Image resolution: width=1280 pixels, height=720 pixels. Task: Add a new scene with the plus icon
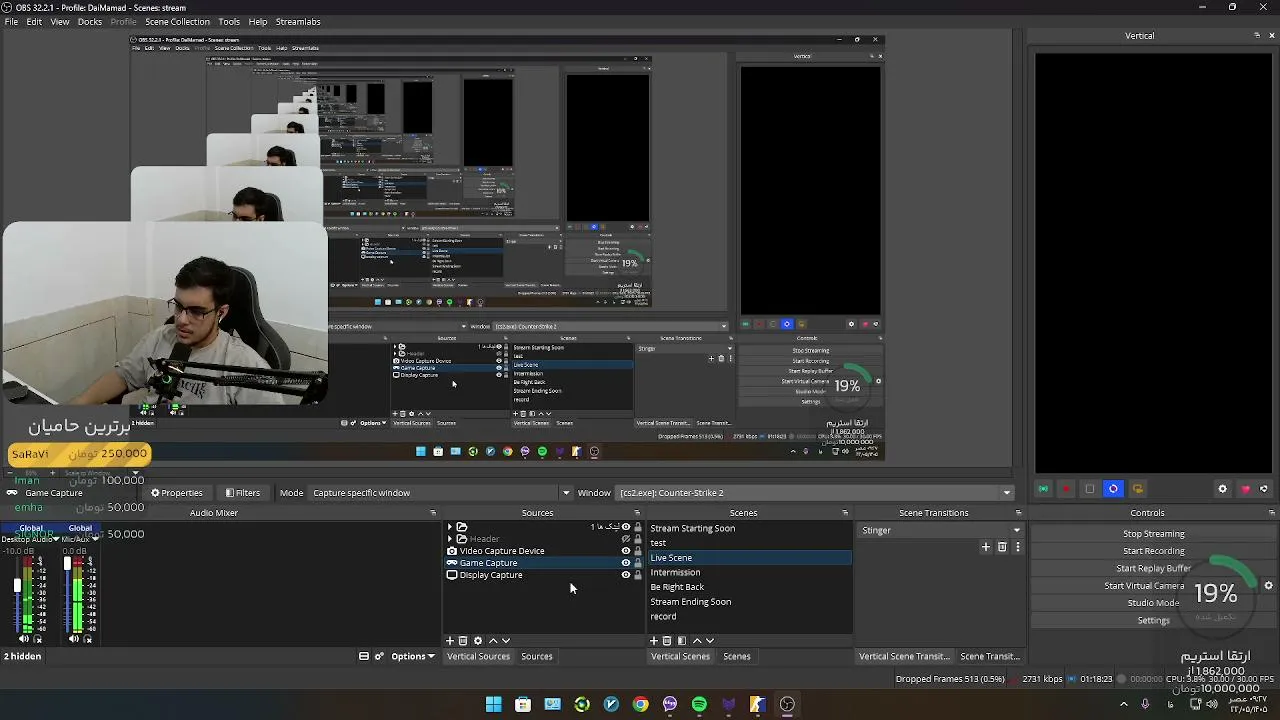(x=654, y=641)
